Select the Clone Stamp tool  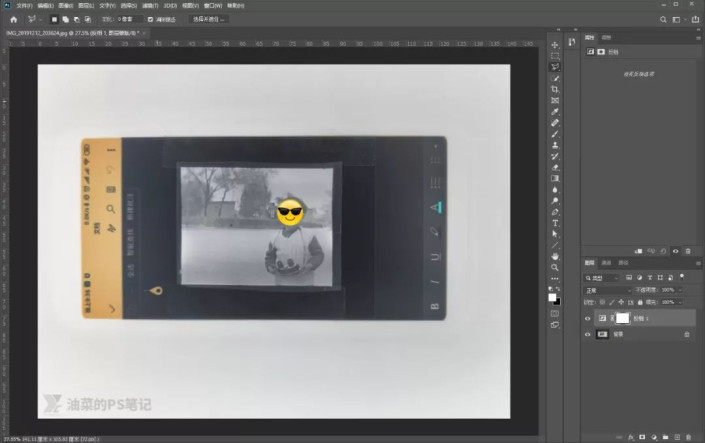[x=555, y=145]
